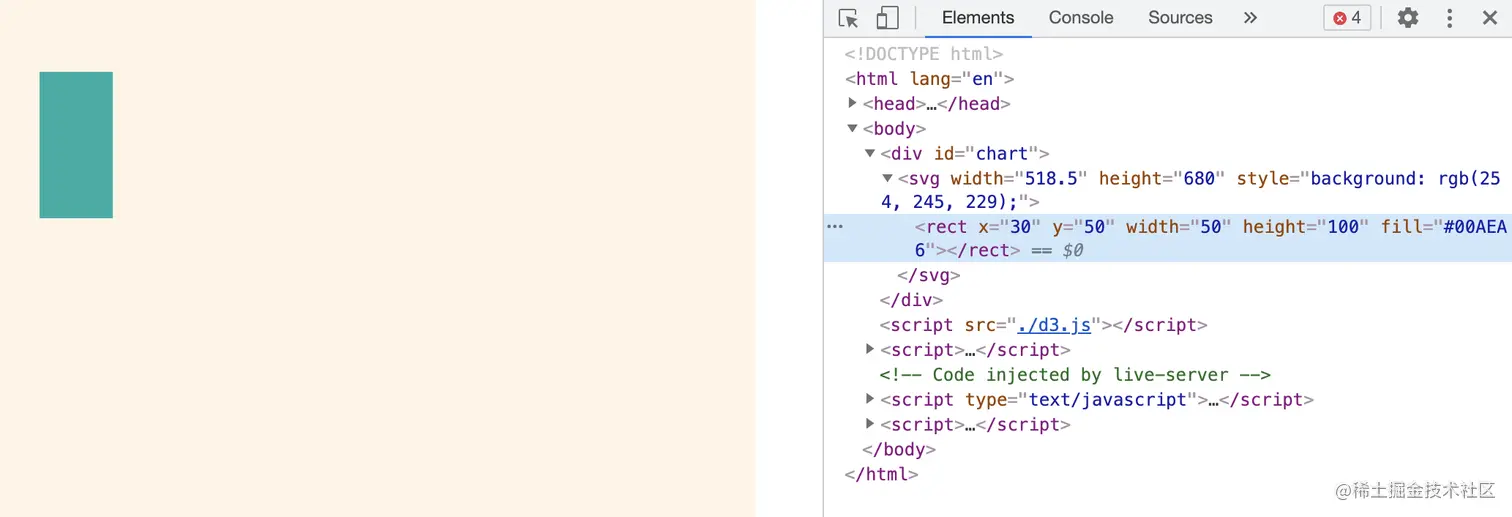Select the closing </body> tag line
Screen dimensions: 1512x517
[x=899, y=449]
